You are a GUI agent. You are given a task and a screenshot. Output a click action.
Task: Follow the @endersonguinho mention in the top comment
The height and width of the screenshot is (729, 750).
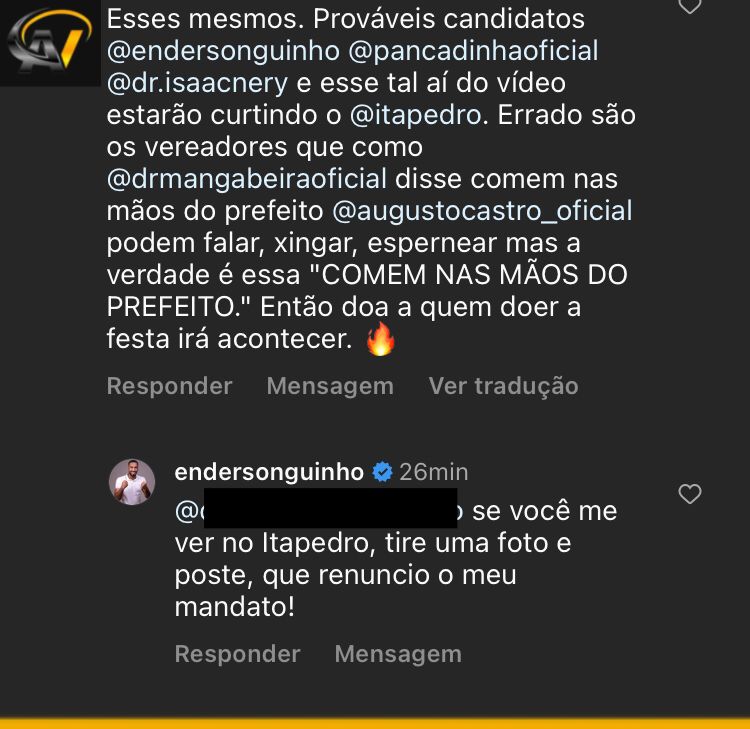point(227,50)
